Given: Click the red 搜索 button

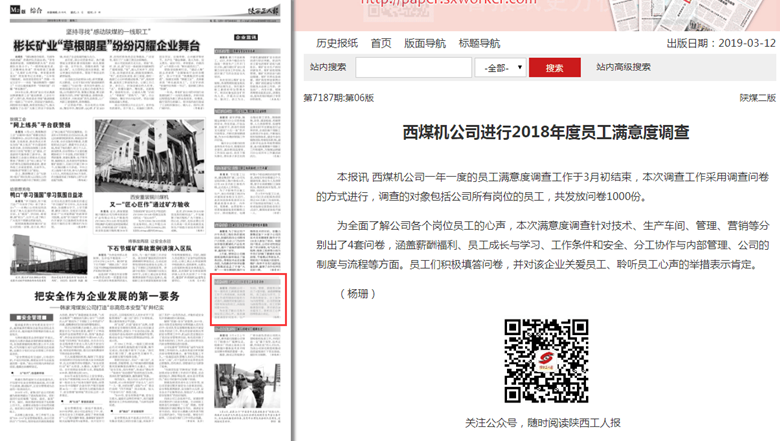Looking at the screenshot, I should coord(555,68).
